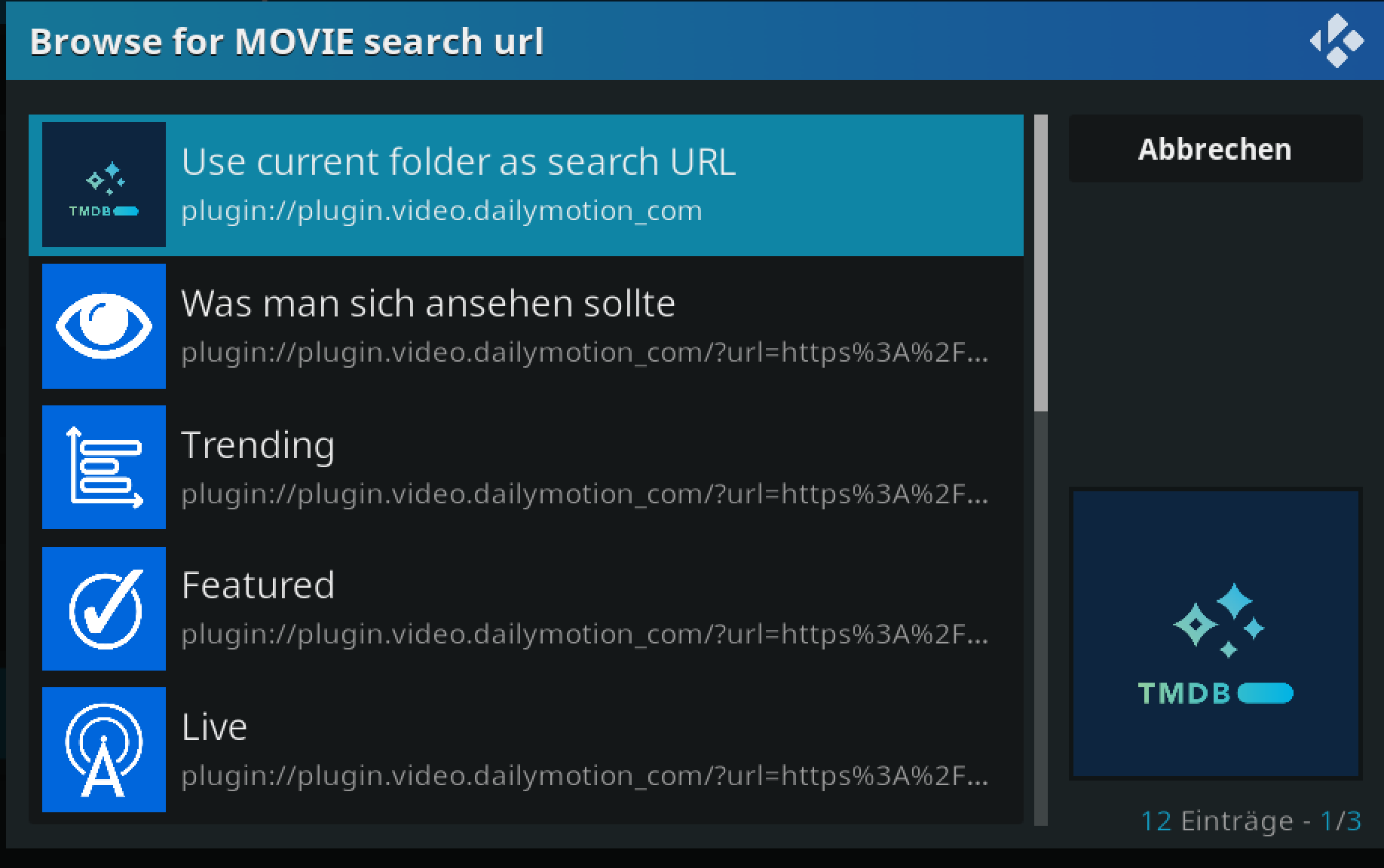Click the Trending chart icon
The width and height of the screenshot is (1384, 868).
click(x=104, y=467)
